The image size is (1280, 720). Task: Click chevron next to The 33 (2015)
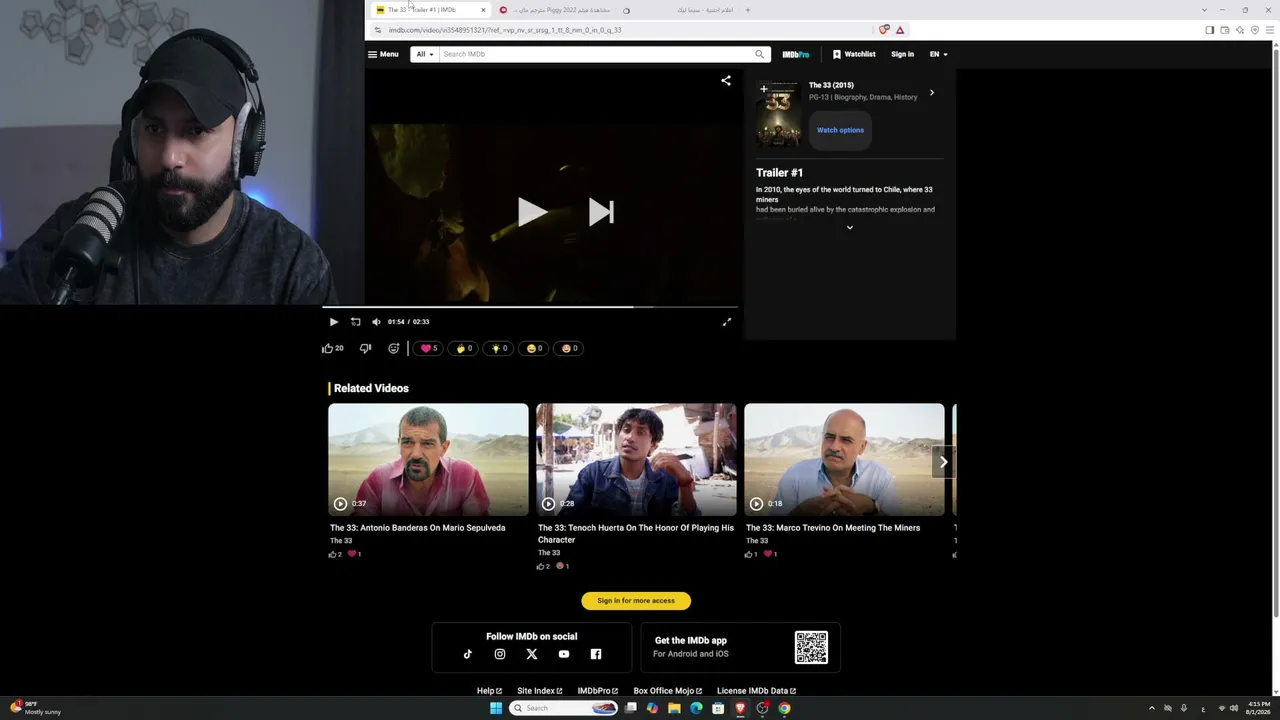click(932, 93)
